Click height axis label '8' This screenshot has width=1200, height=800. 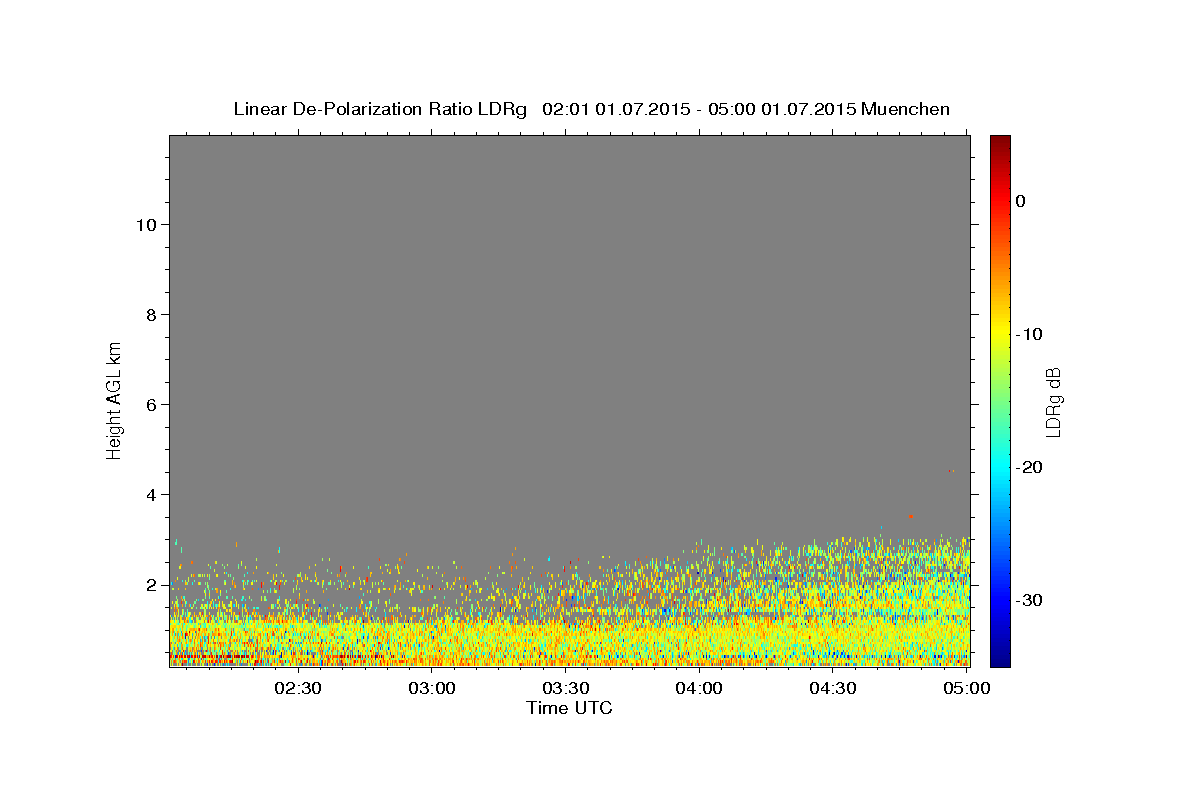point(152,315)
